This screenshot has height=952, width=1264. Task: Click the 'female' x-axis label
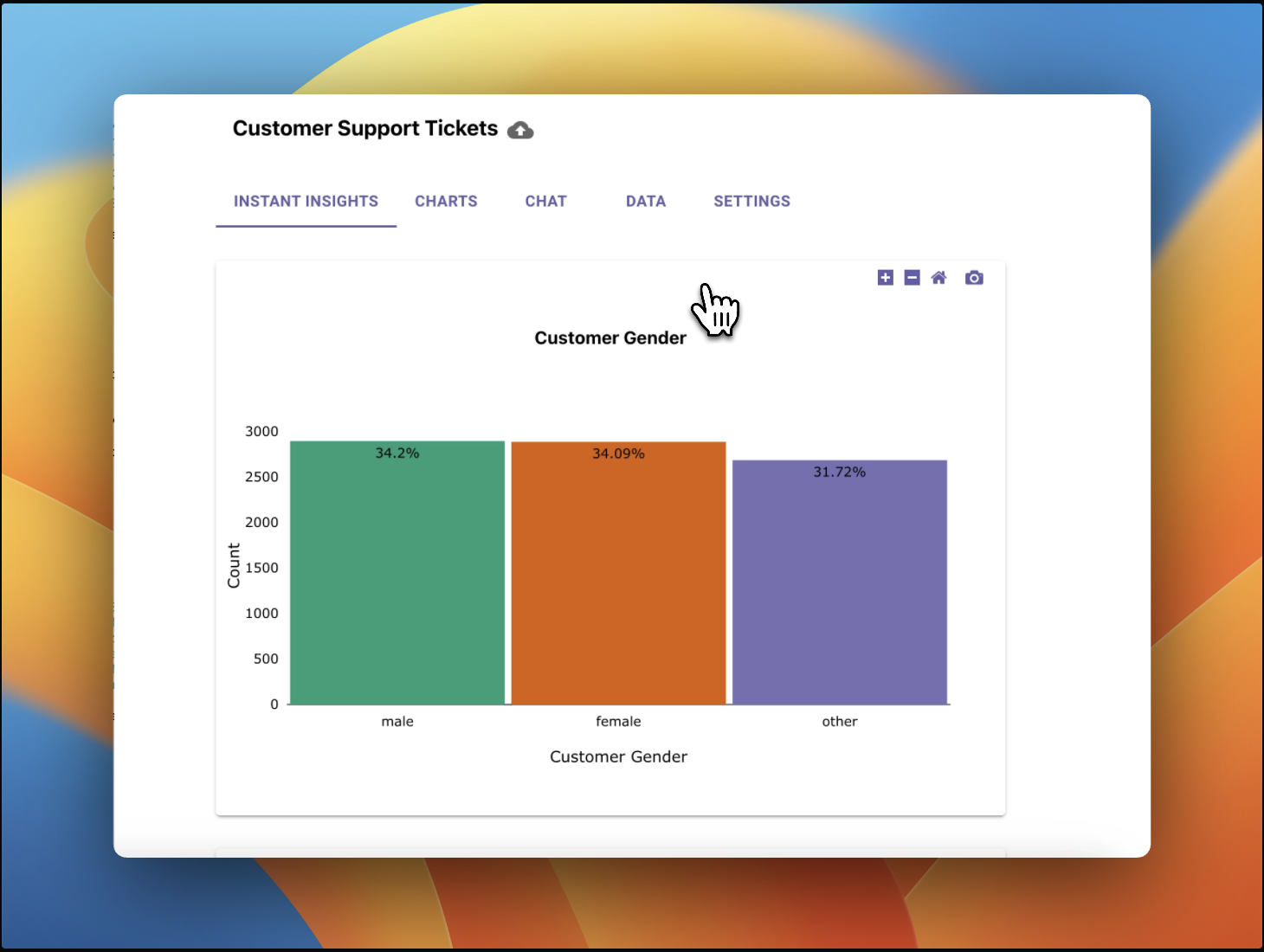pos(618,722)
